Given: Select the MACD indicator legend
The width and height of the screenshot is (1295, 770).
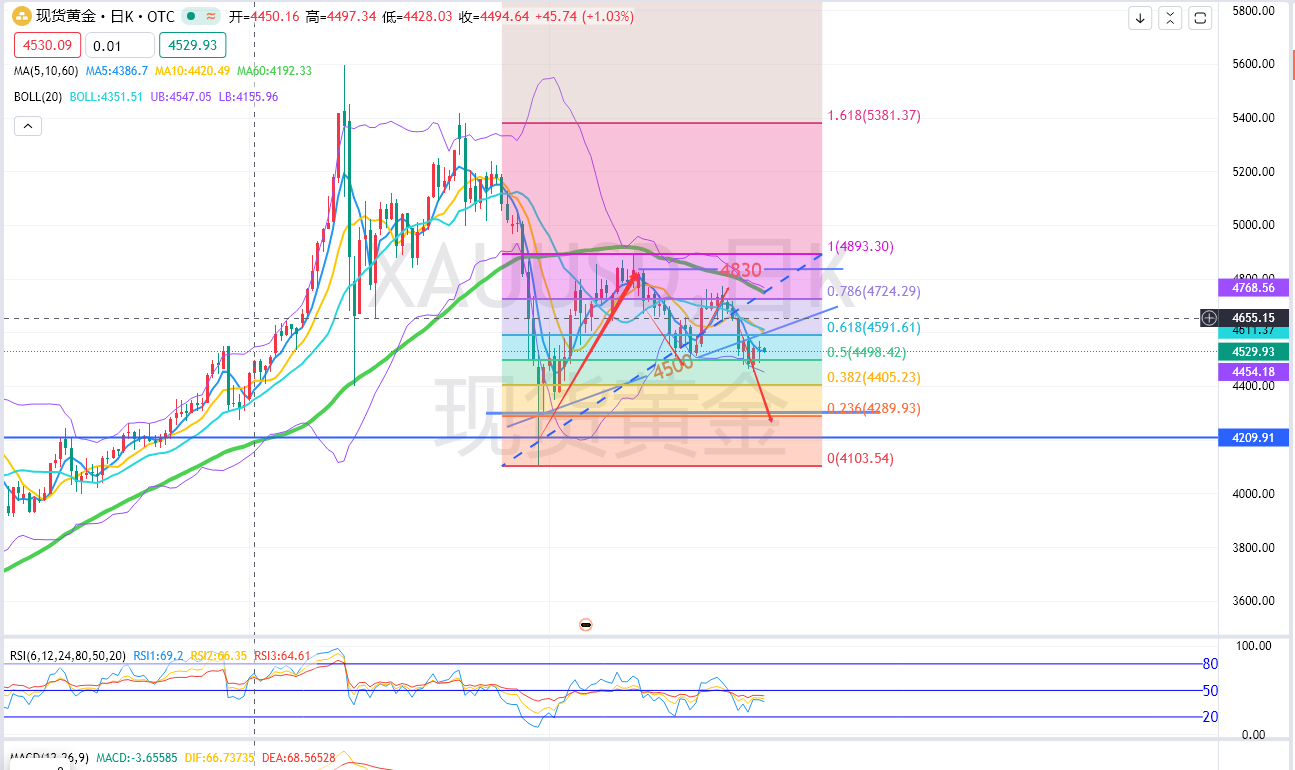Looking at the screenshot, I should [51, 759].
